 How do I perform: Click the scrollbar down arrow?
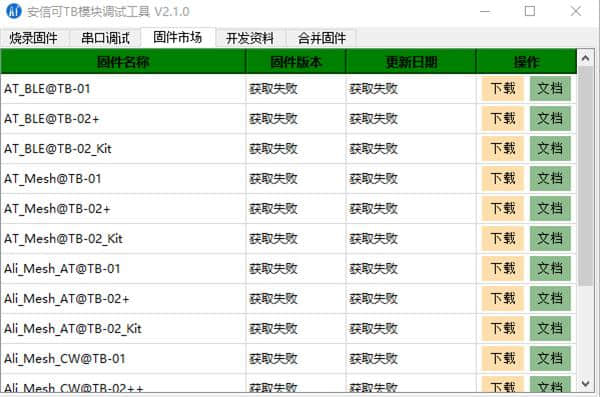coord(585,383)
